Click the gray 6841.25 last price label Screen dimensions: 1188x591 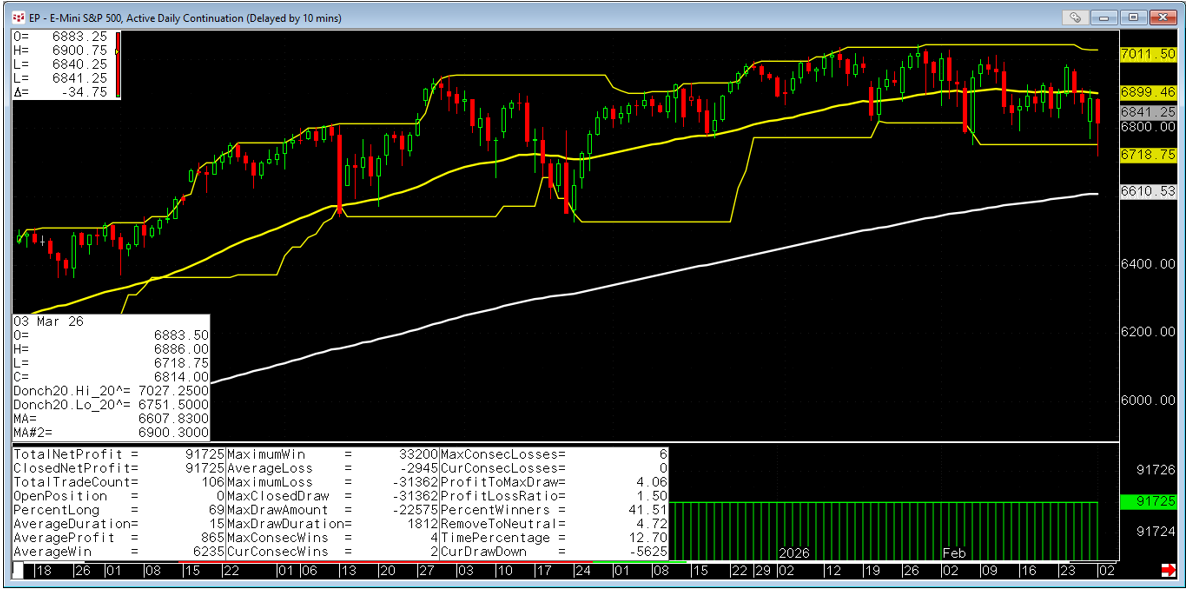(1148, 112)
